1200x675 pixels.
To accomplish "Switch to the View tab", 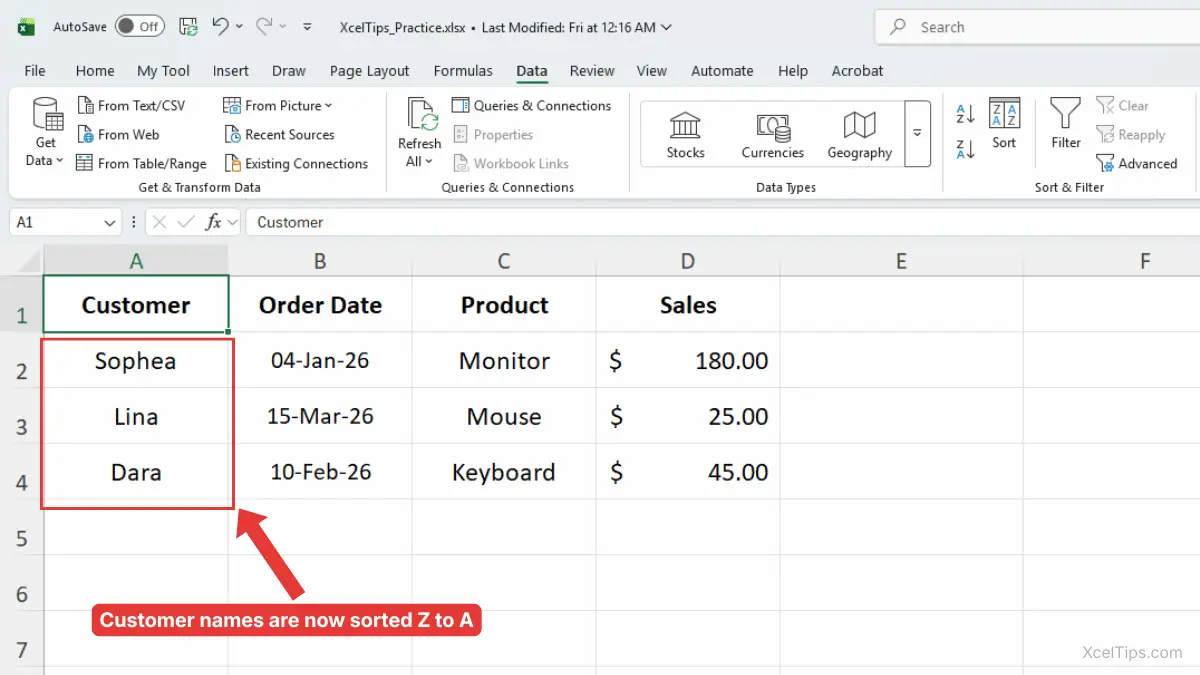I will 651,71.
